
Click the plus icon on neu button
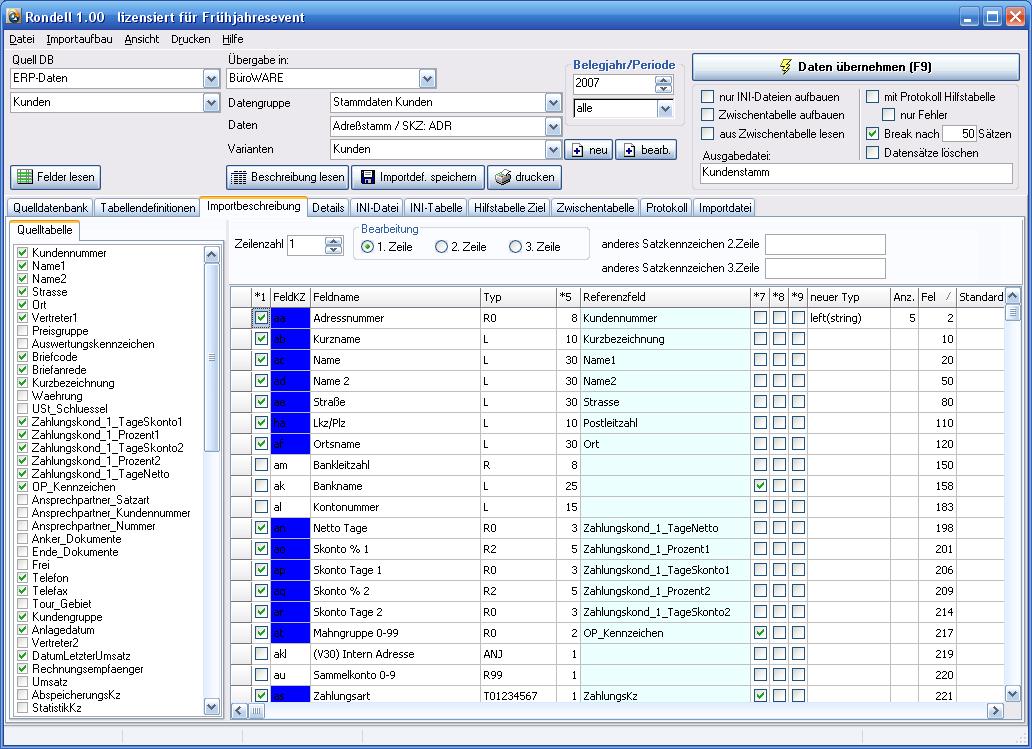(577, 150)
